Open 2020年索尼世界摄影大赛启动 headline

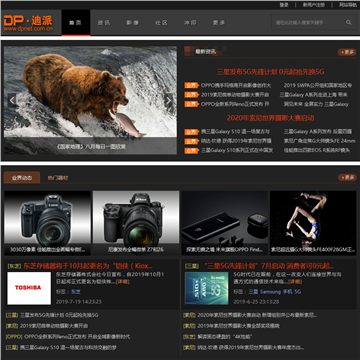click(270, 118)
